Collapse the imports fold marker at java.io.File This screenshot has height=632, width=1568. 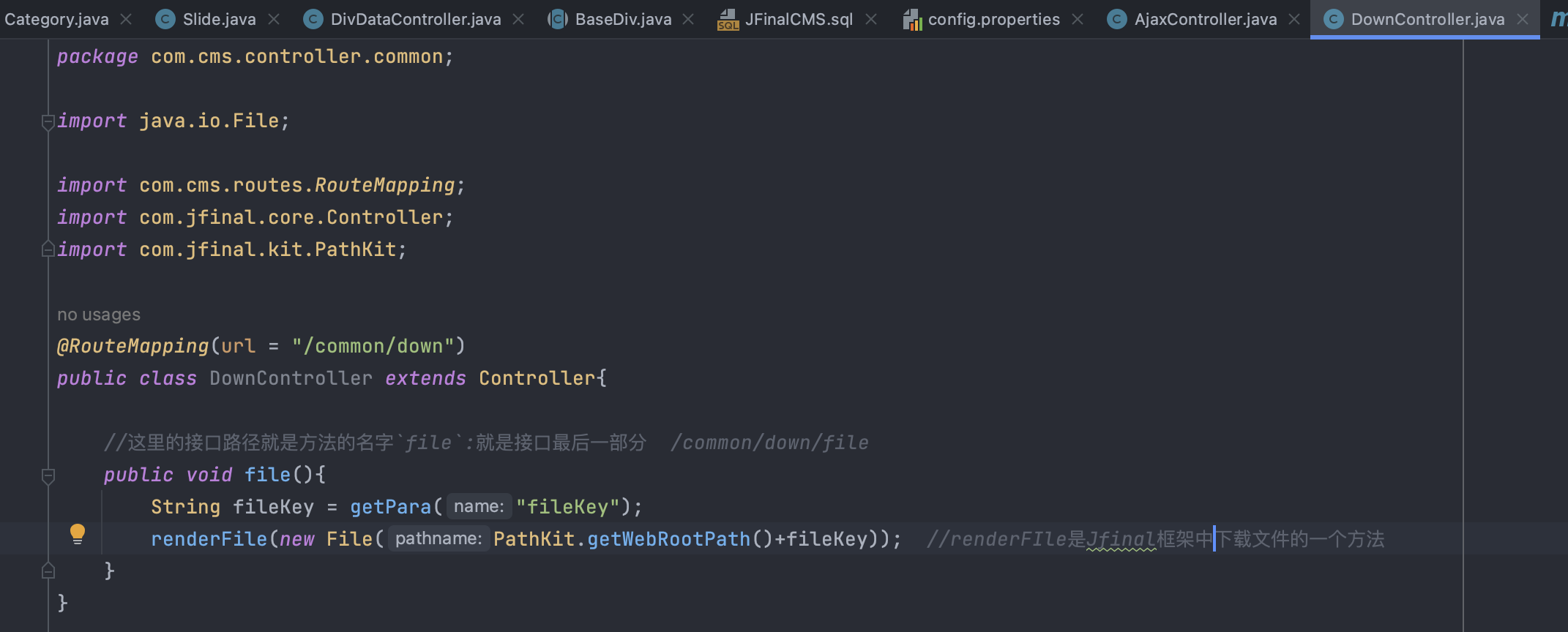48,121
